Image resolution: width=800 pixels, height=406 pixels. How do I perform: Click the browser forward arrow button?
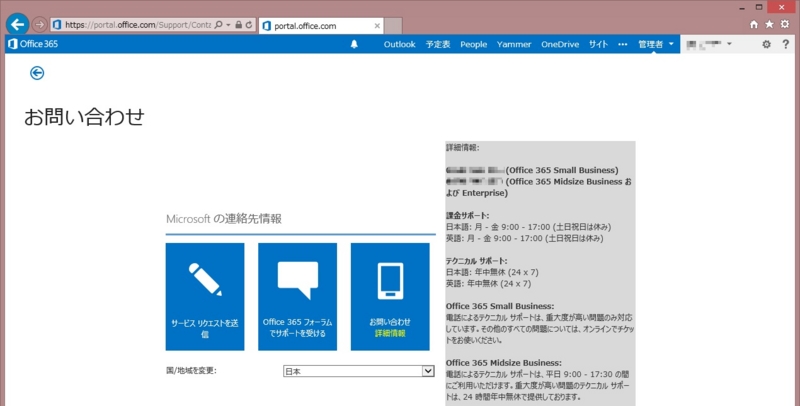tap(39, 24)
